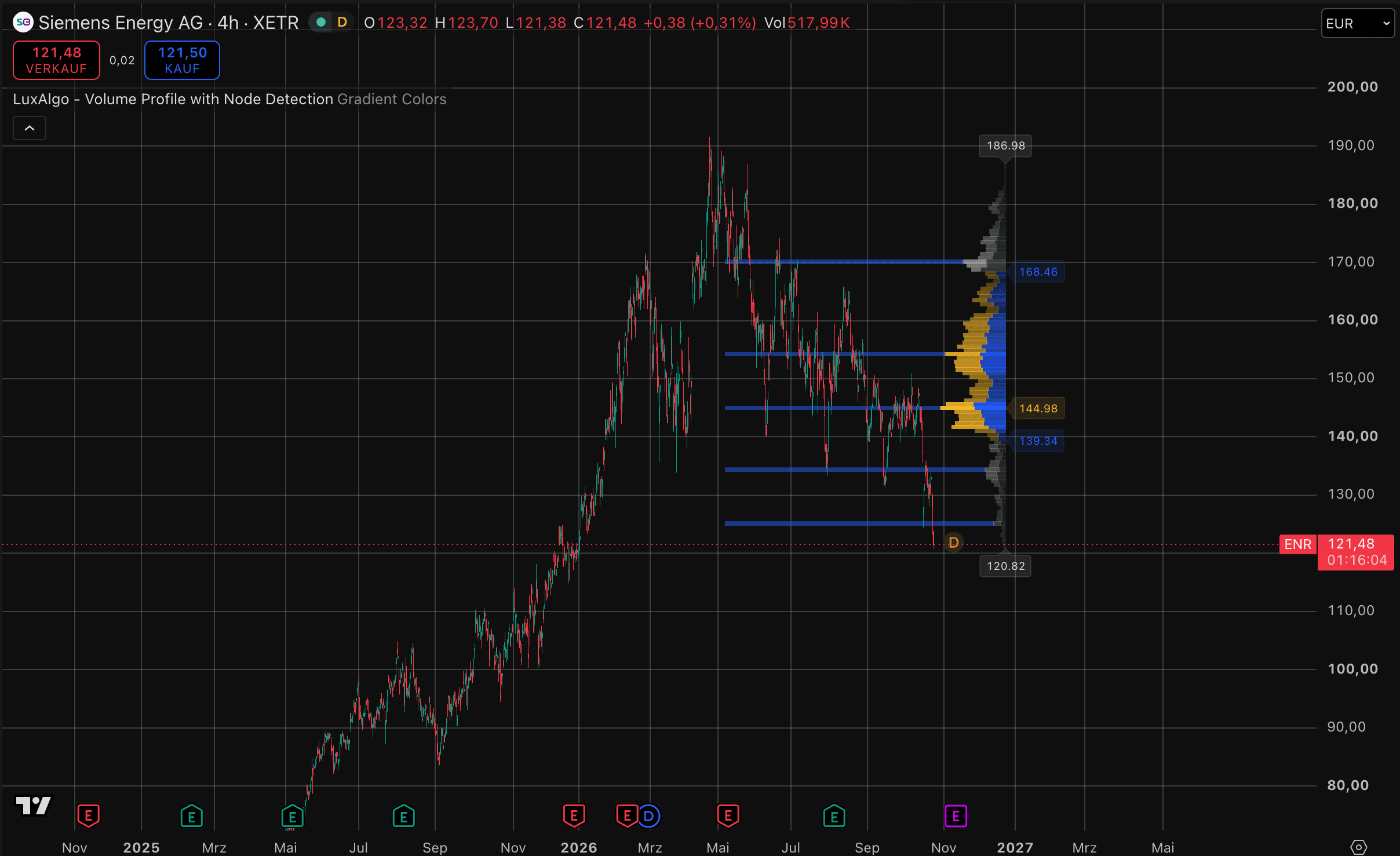Open the red earnings marker at Mai 2026

(x=728, y=816)
